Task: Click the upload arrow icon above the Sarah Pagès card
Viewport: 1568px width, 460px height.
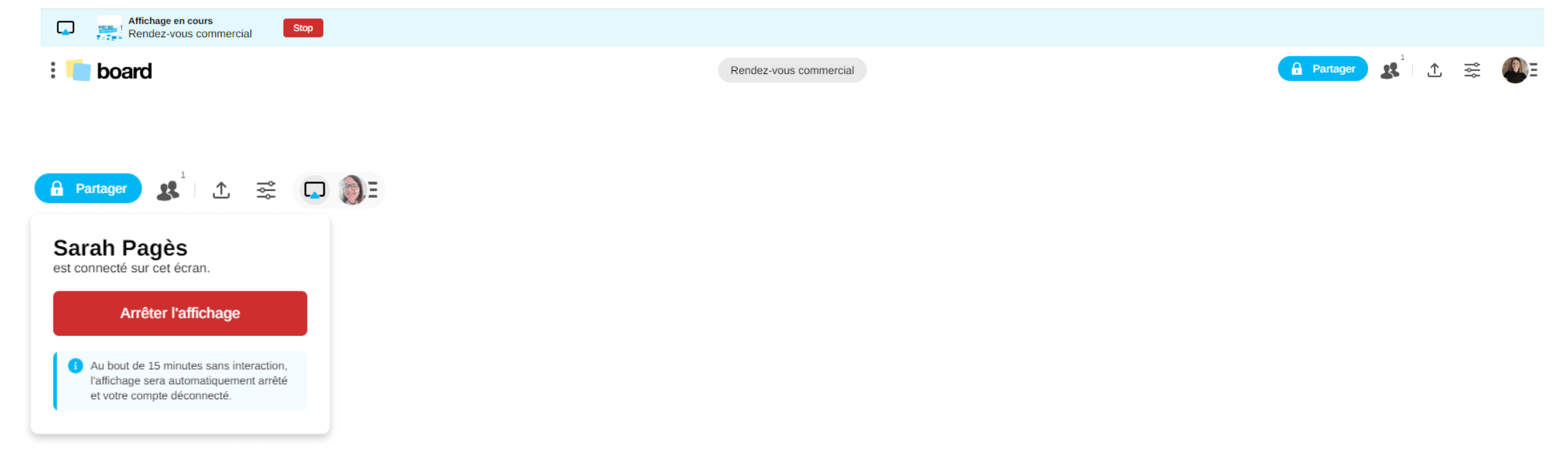Action: click(221, 191)
